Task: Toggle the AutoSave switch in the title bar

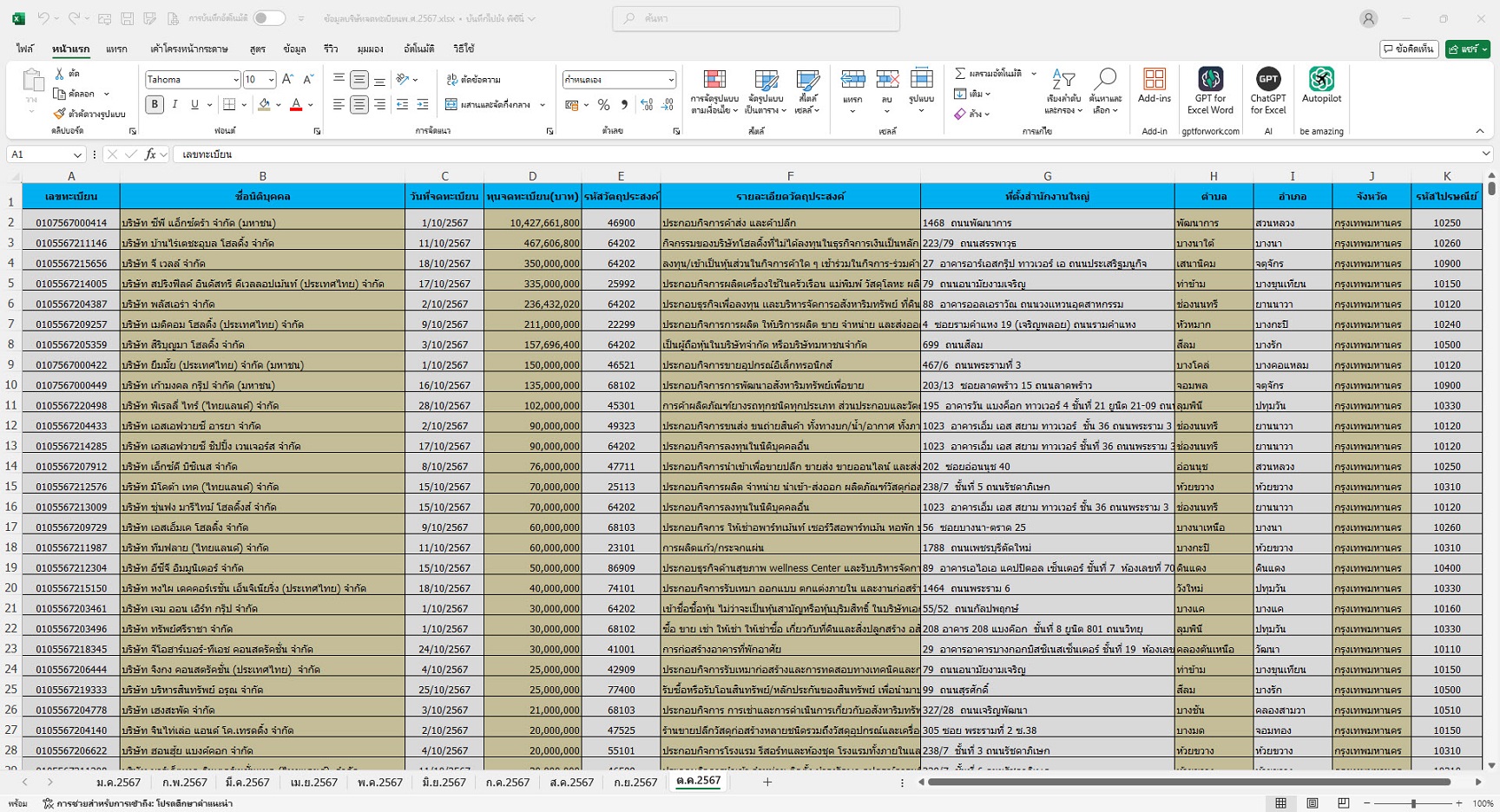Action: (269, 18)
